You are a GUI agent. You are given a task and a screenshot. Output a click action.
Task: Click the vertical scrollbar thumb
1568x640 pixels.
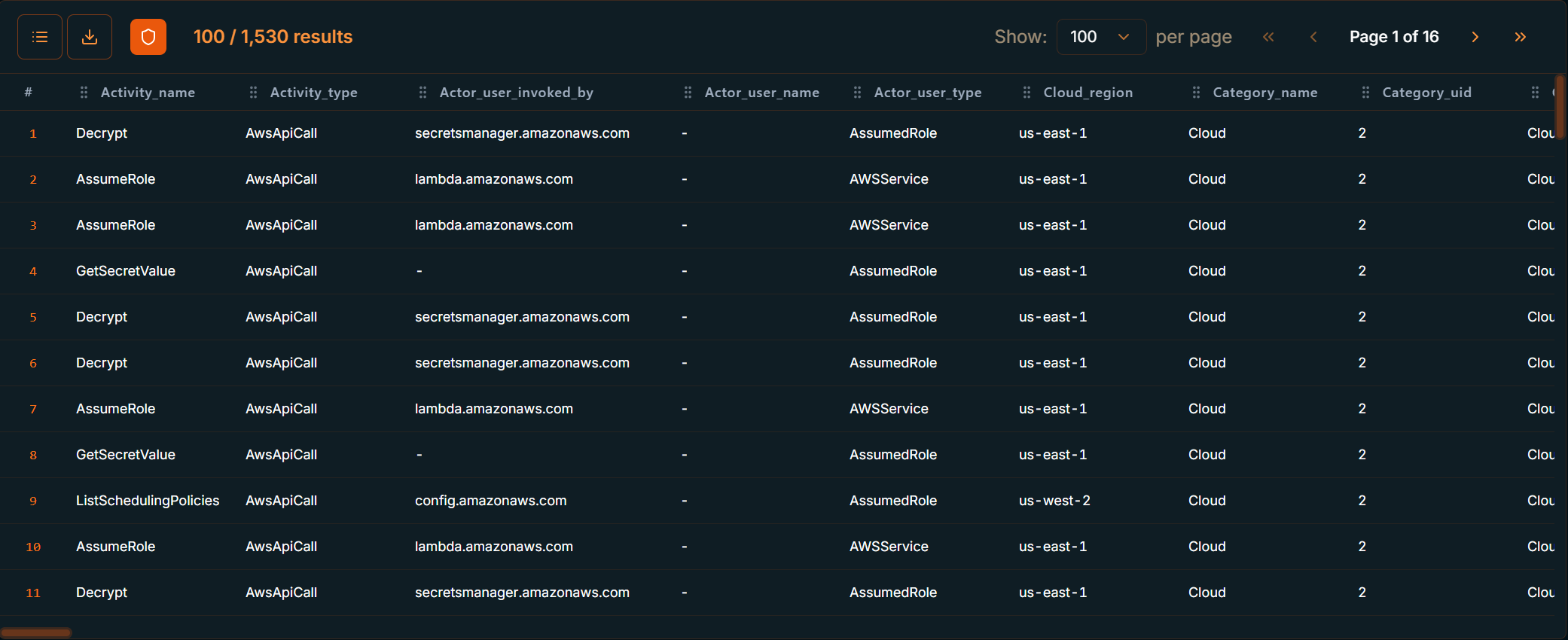[x=1560, y=107]
